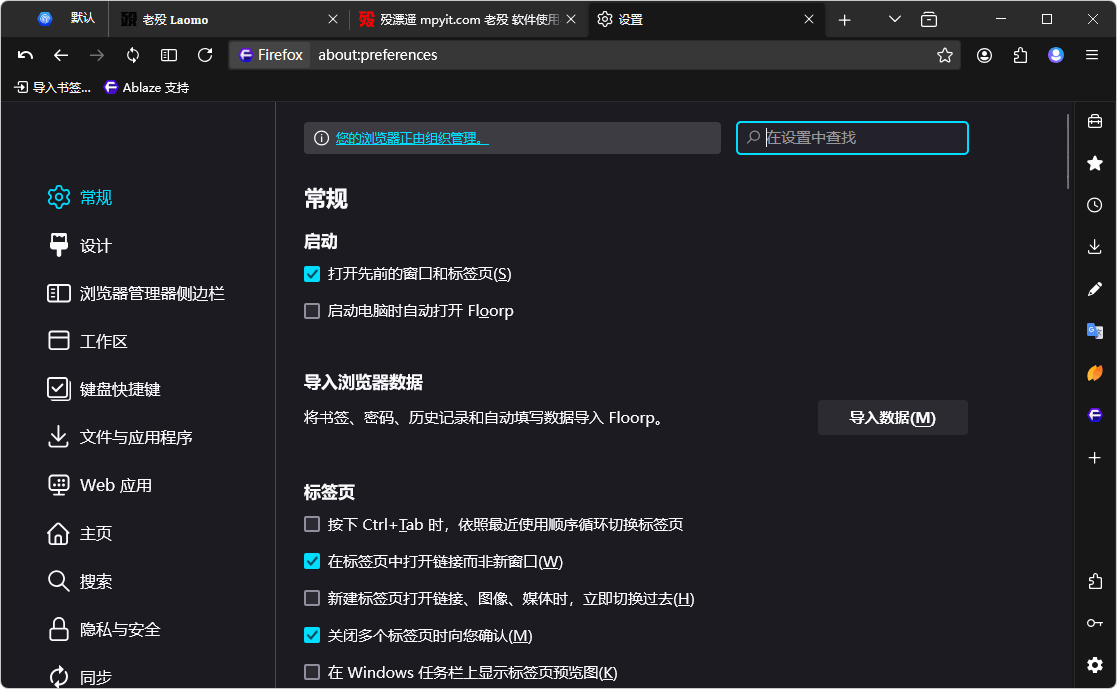The width and height of the screenshot is (1117, 689).
Task: Switch to the 殁漂遥 mpyit.com tab
Action: (468, 20)
